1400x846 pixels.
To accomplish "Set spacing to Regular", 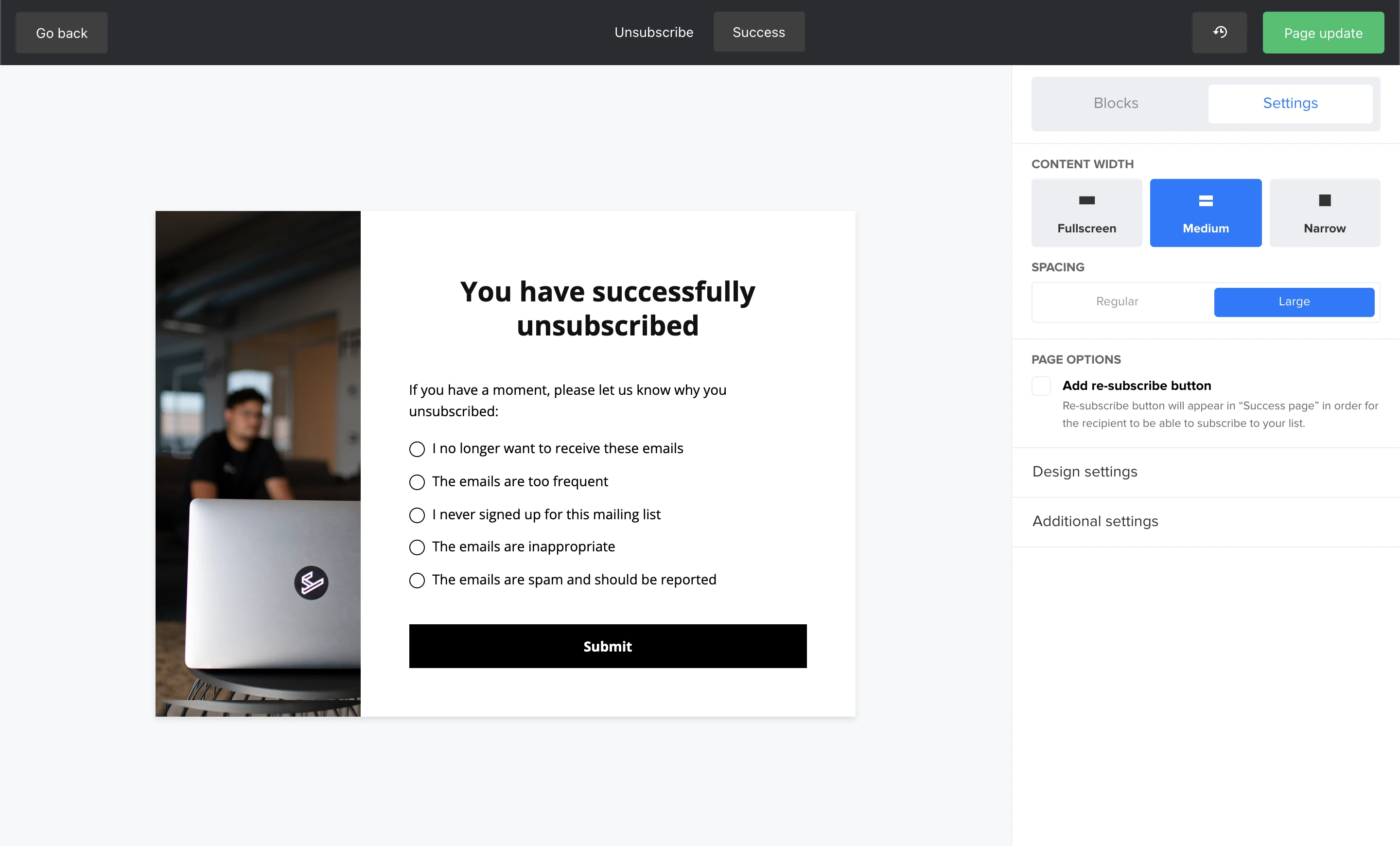I will click(1117, 302).
